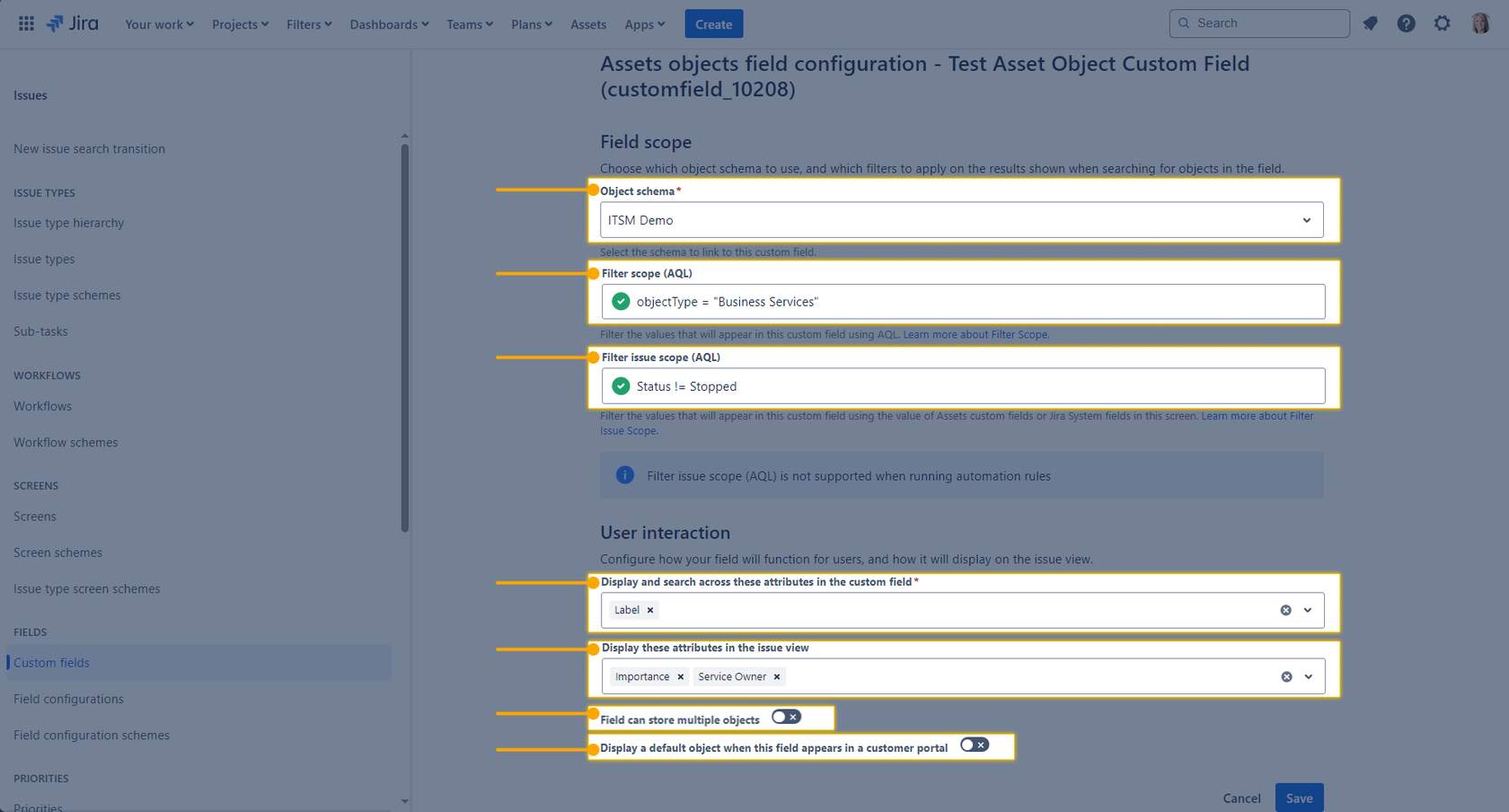Go to Assets in top navigation
Image resolution: width=1509 pixels, height=812 pixels.
pos(588,24)
